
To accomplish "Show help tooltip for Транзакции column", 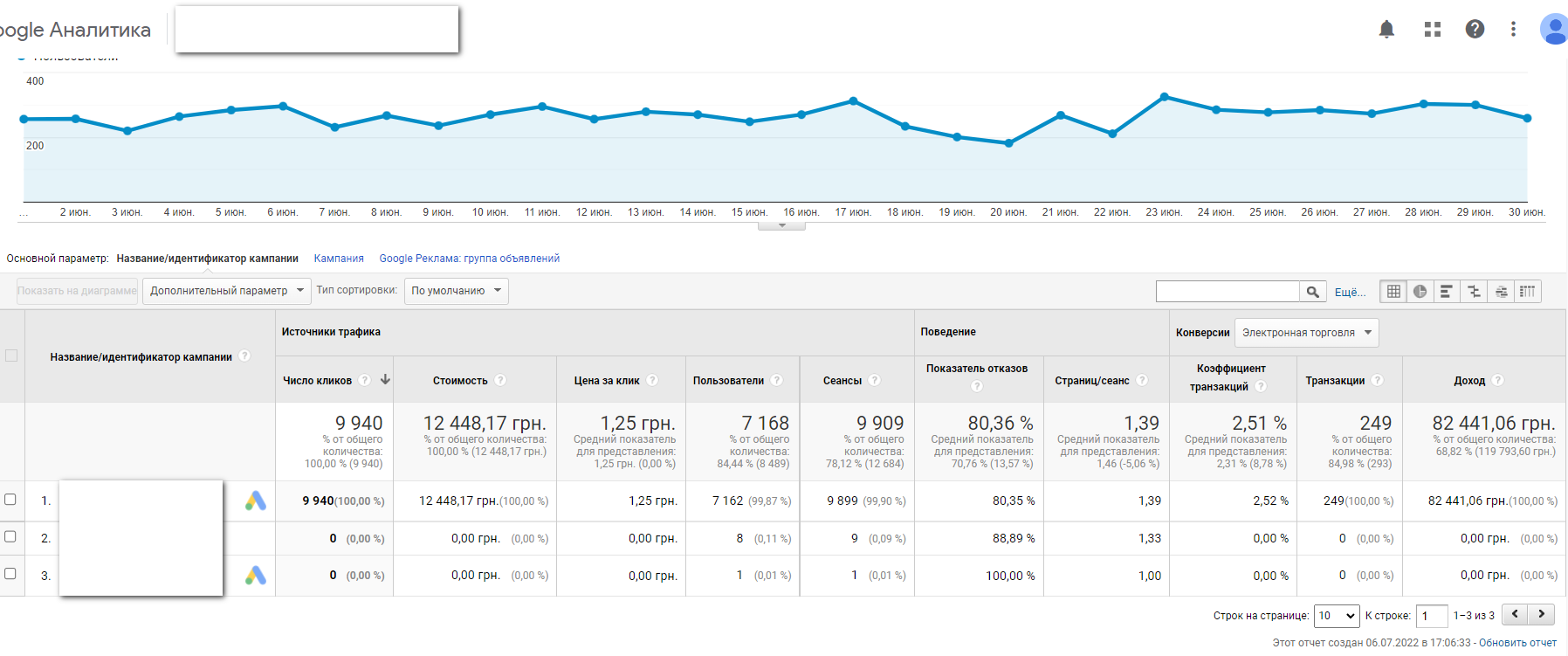I will click(1377, 380).
